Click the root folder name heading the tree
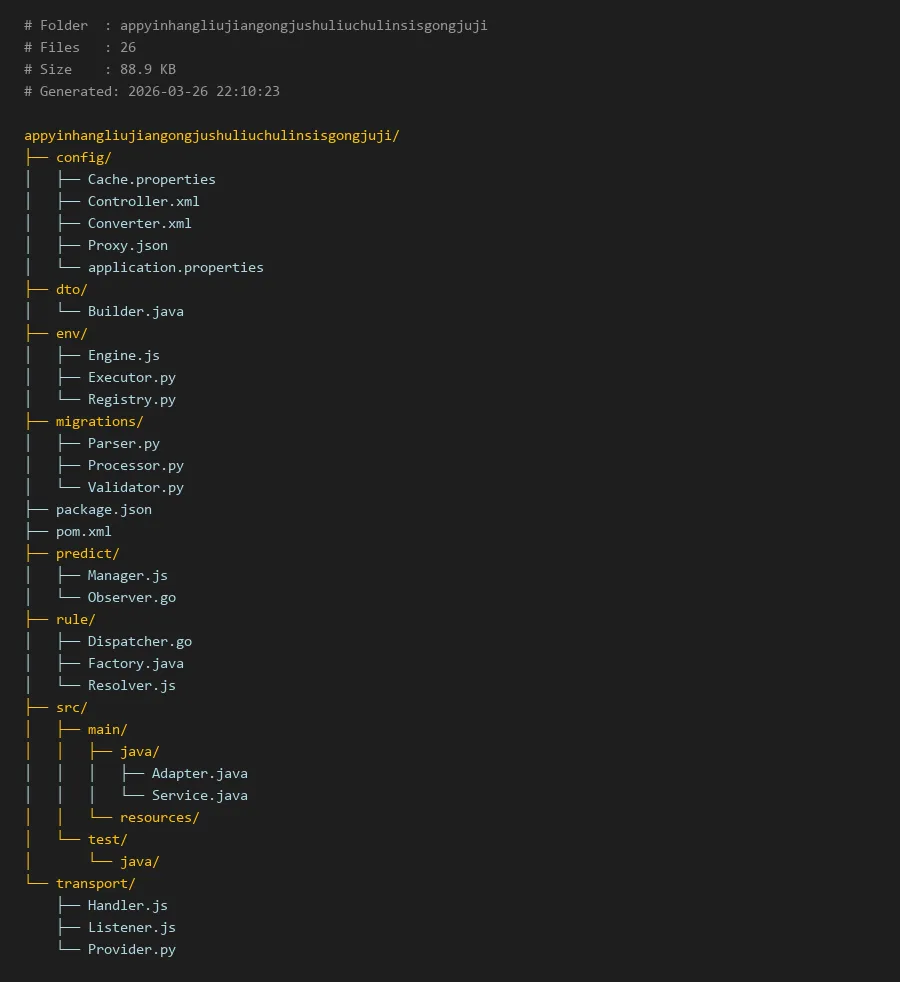 211,135
